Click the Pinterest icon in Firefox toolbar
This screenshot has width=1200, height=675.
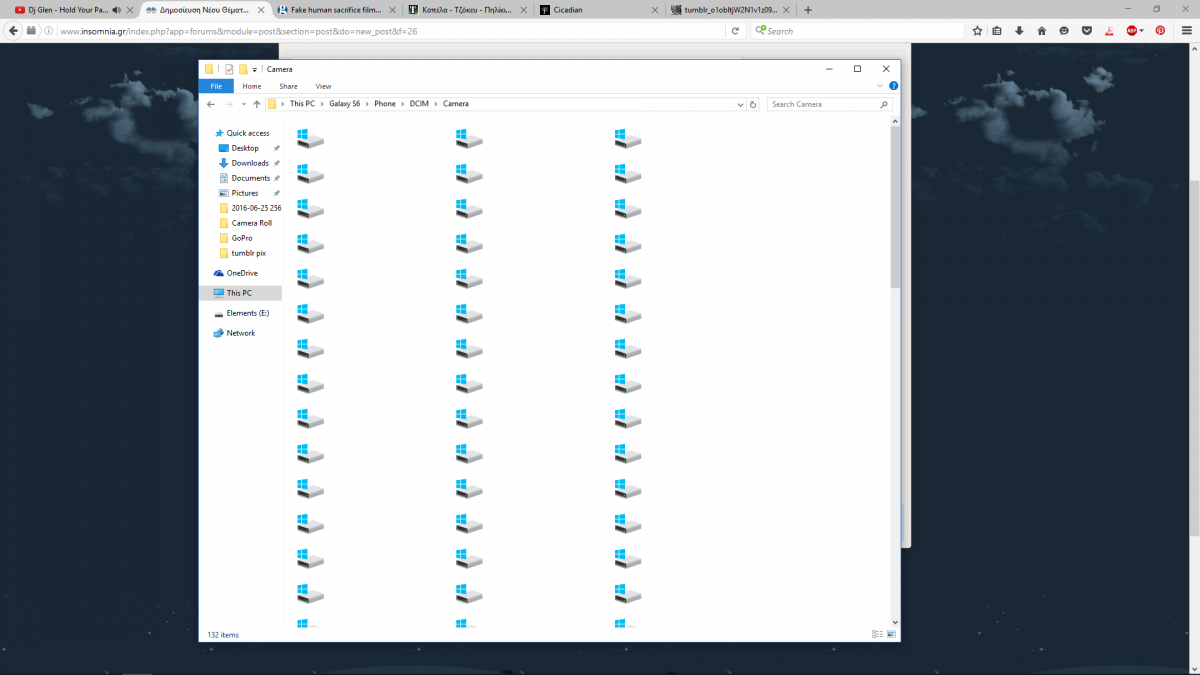(x=1160, y=31)
